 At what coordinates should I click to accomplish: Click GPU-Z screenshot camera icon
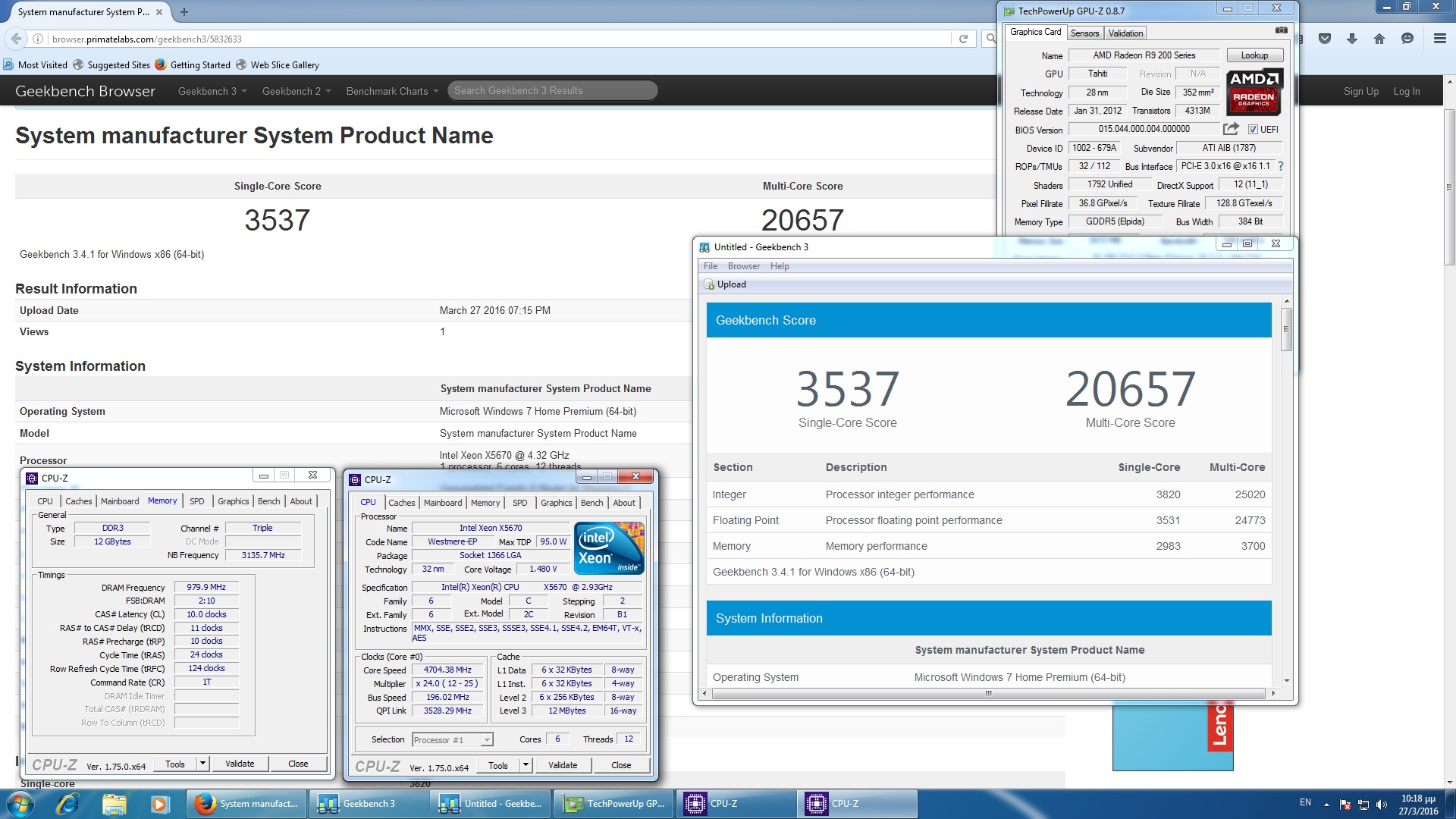tap(1281, 30)
